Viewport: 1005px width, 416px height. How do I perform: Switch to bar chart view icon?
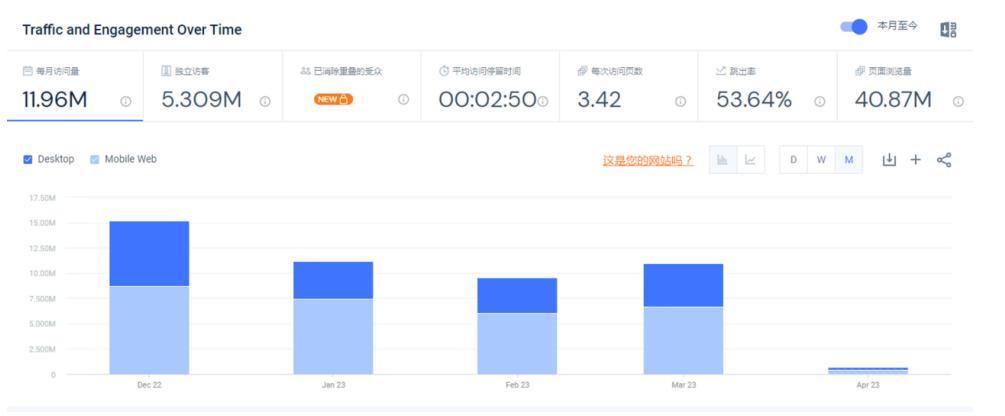click(723, 160)
